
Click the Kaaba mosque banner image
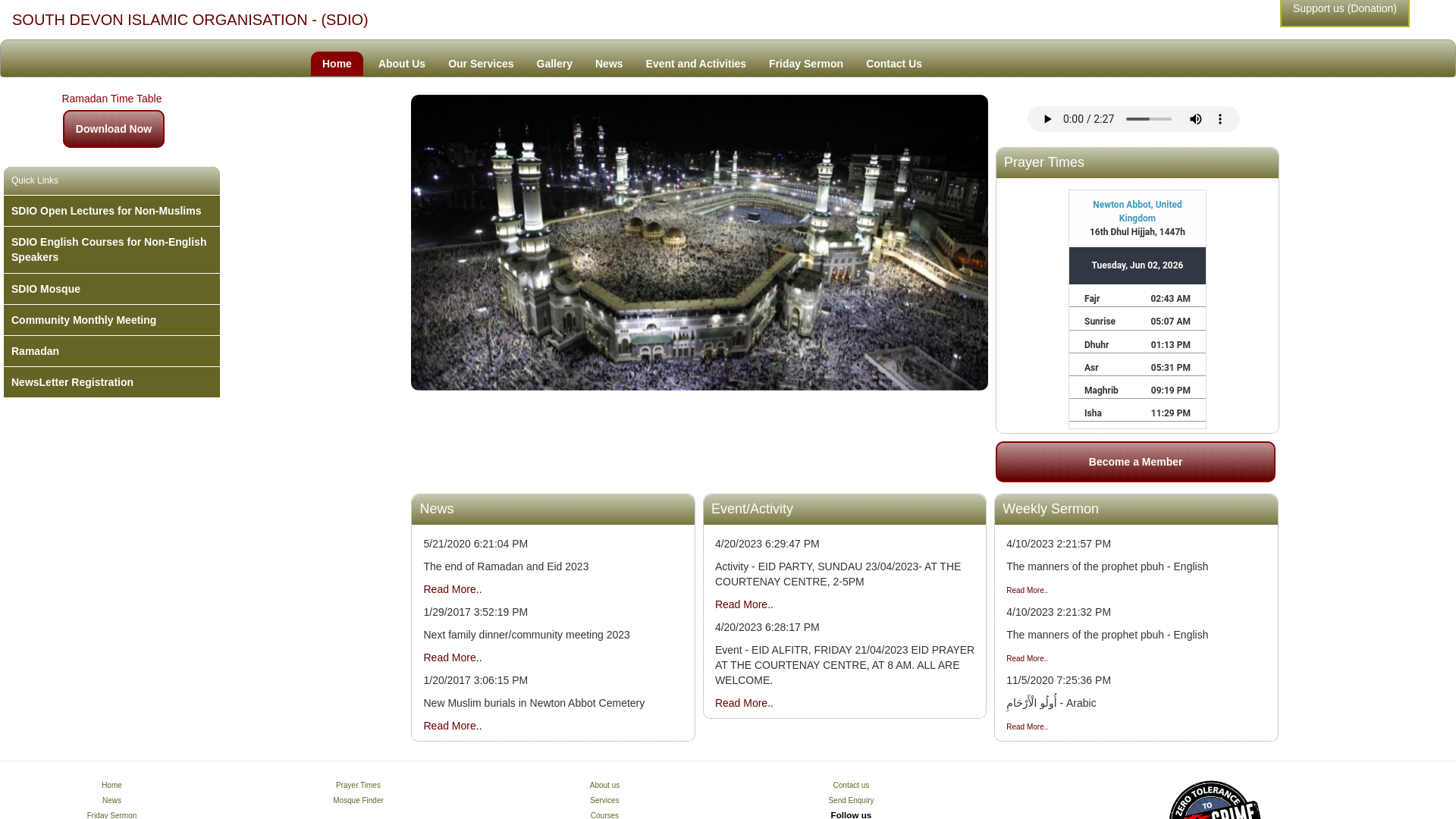[699, 243]
